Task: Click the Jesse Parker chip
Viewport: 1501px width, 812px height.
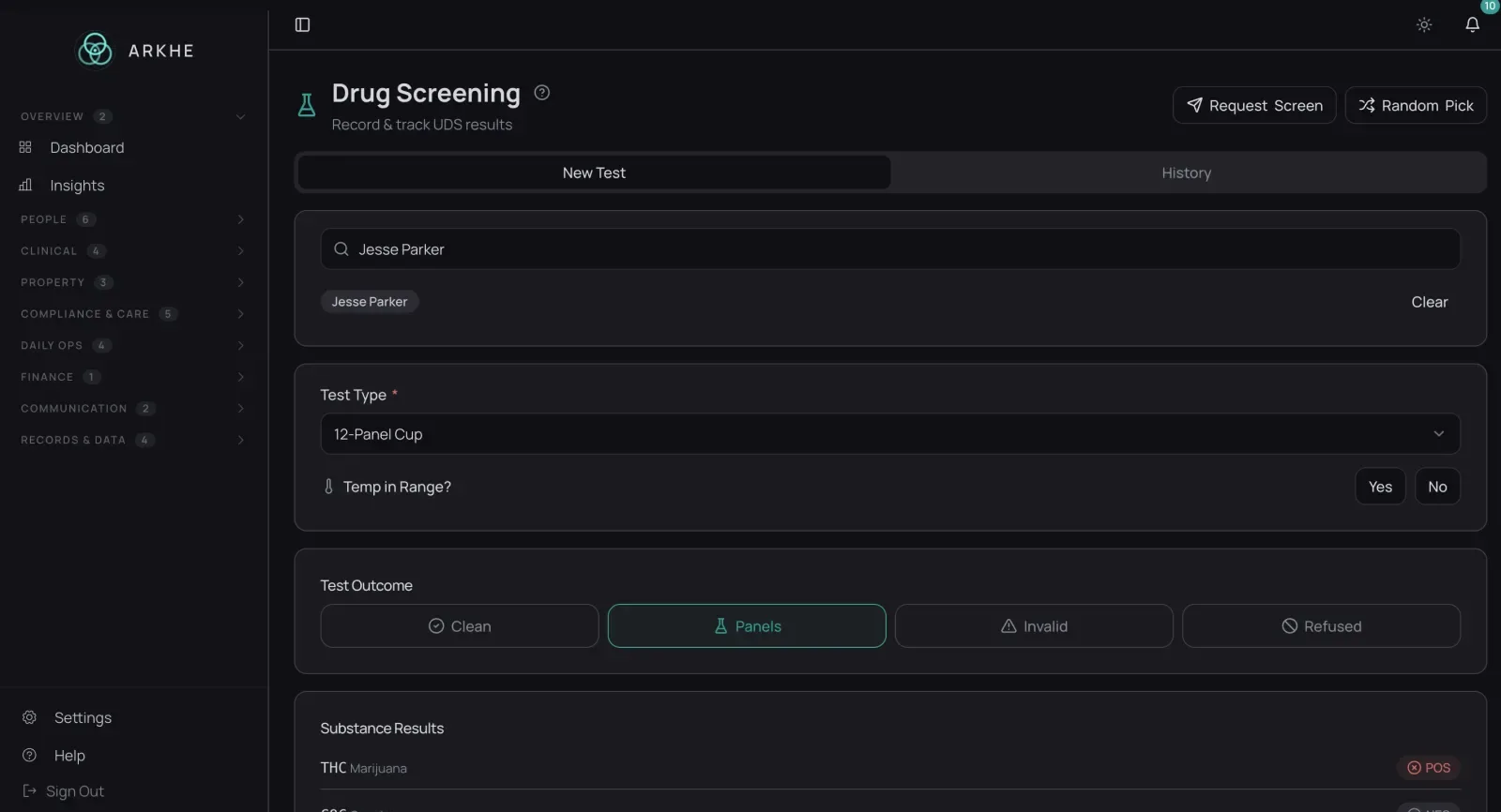Action: 370,301
